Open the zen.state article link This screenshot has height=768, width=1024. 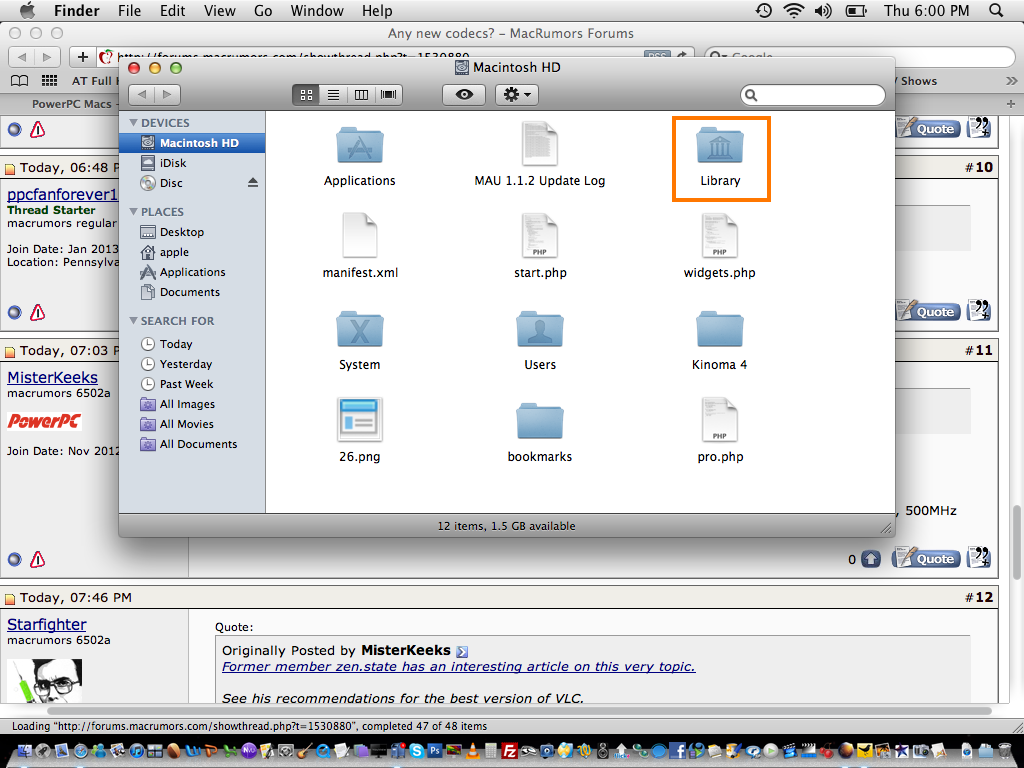(x=458, y=667)
